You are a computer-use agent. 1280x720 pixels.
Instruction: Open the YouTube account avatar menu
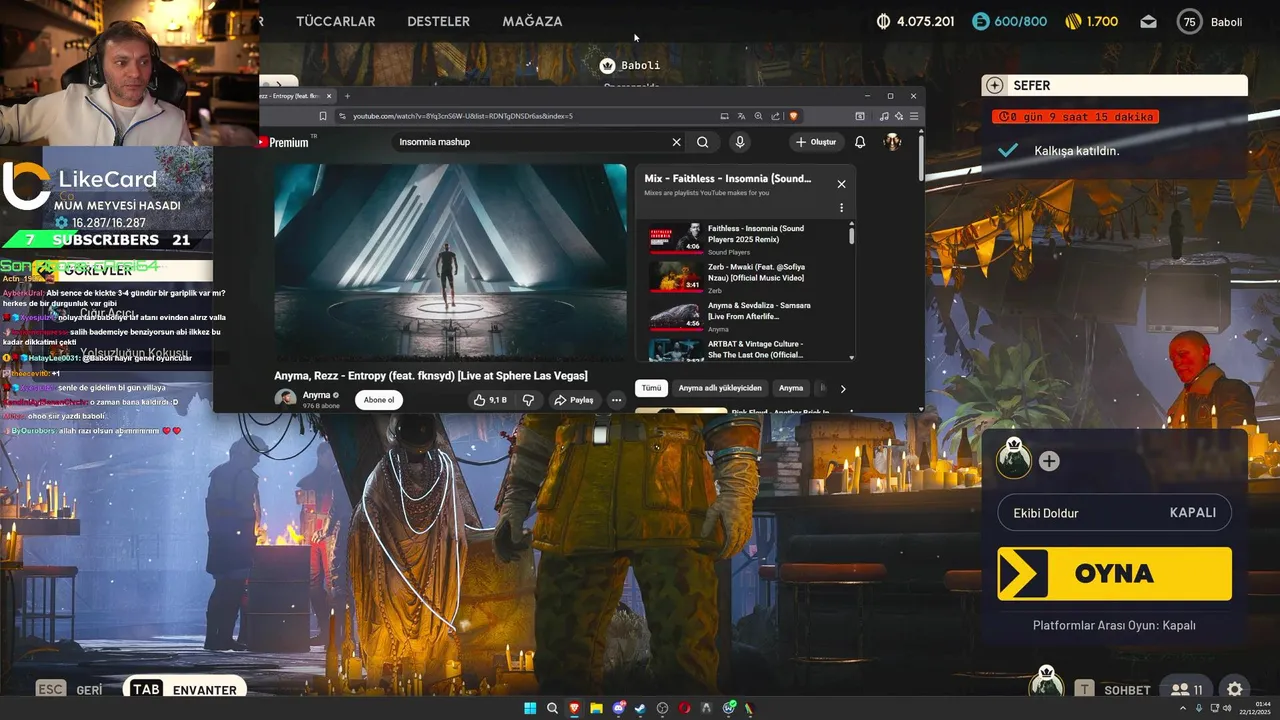click(x=892, y=142)
